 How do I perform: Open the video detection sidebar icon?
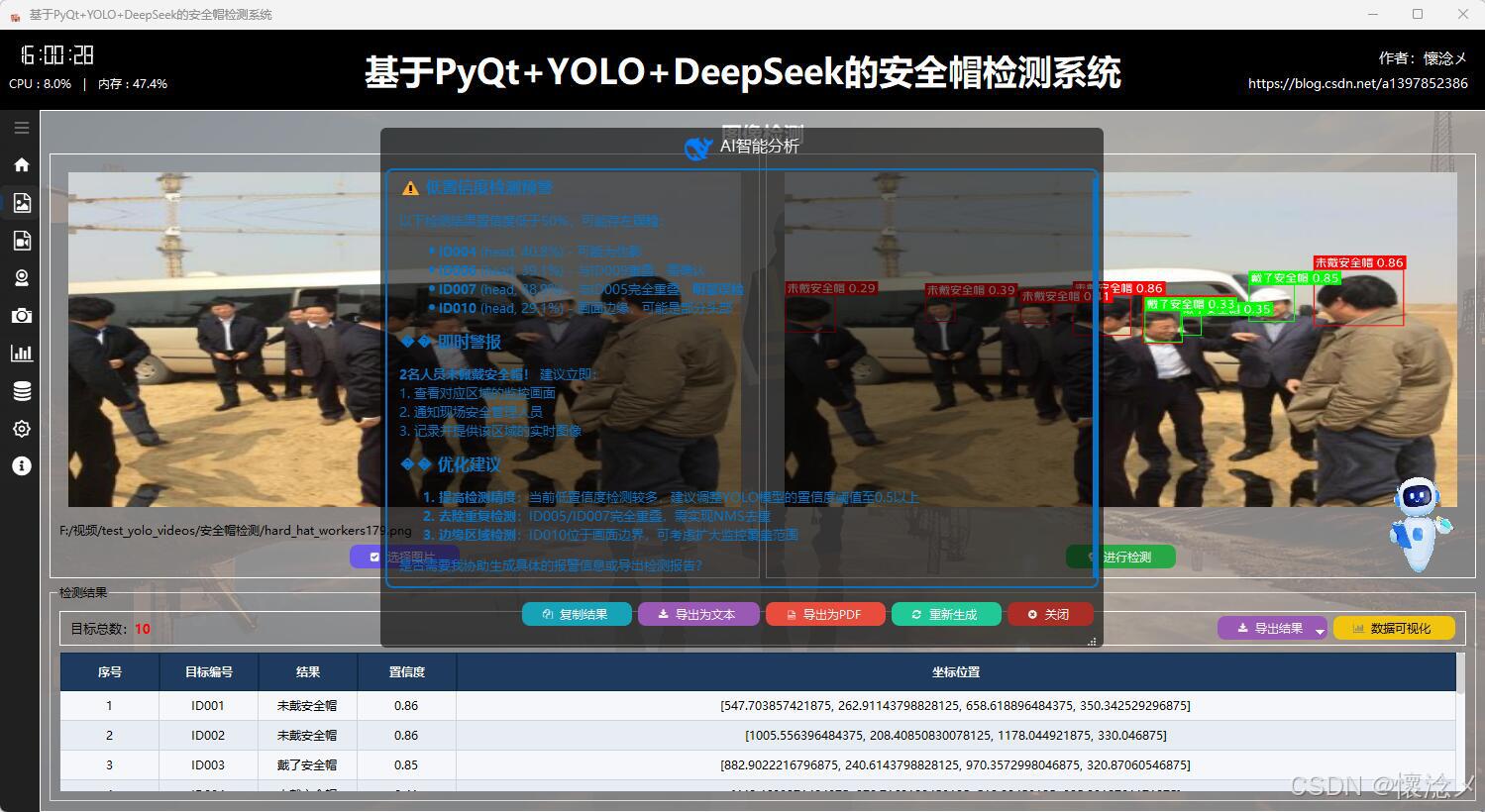(x=21, y=240)
